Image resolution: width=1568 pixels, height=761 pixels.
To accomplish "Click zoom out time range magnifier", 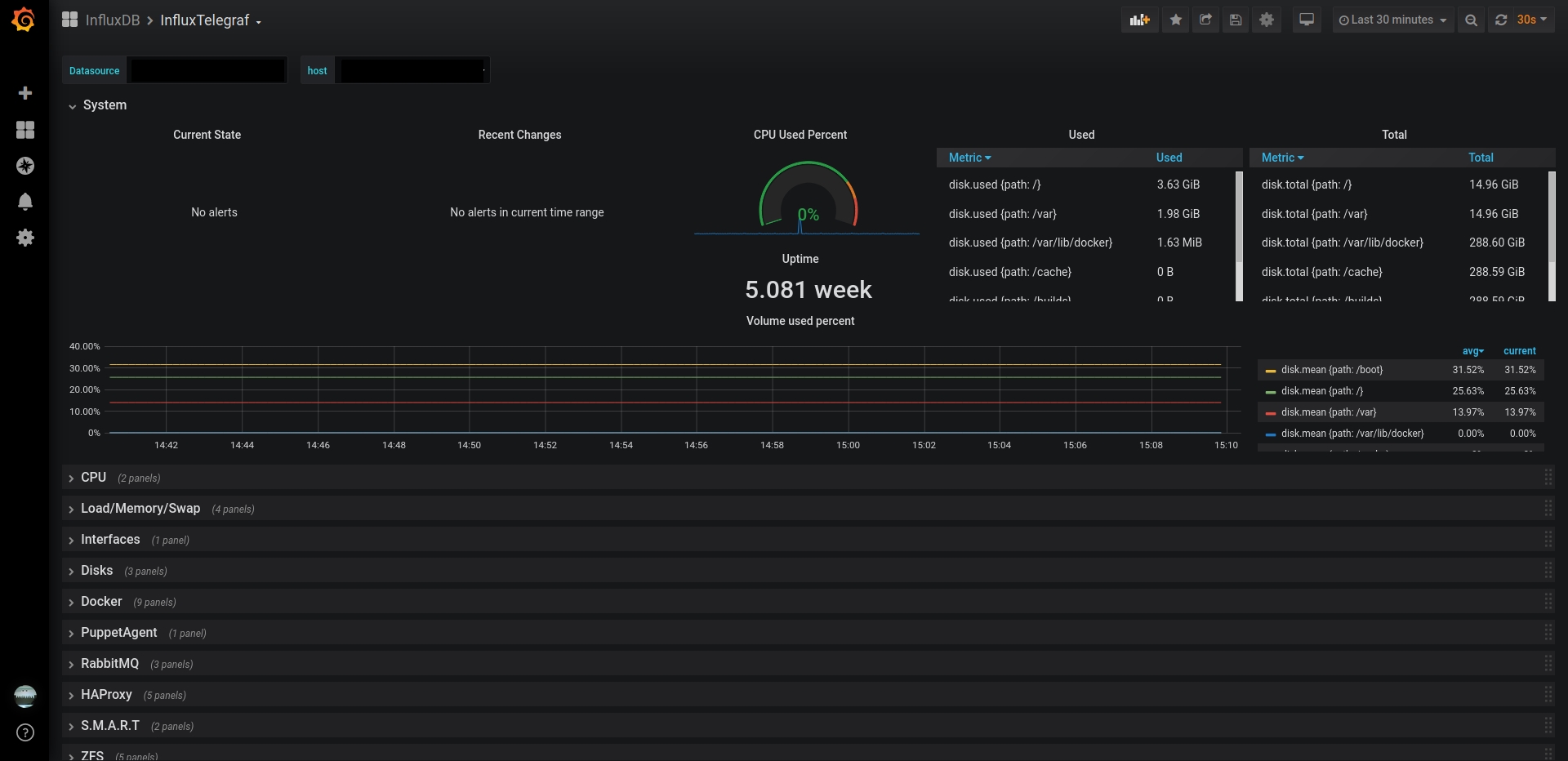I will pyautogui.click(x=1471, y=20).
